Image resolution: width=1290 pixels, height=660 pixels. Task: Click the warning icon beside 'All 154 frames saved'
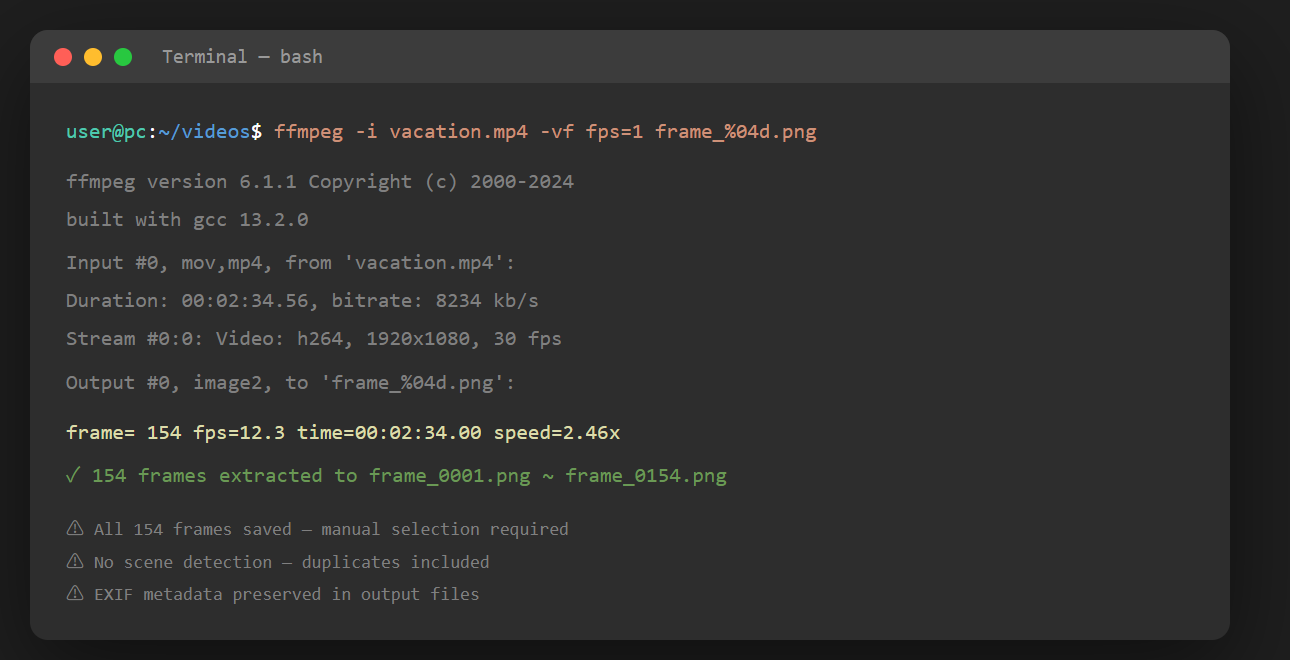pos(75,529)
